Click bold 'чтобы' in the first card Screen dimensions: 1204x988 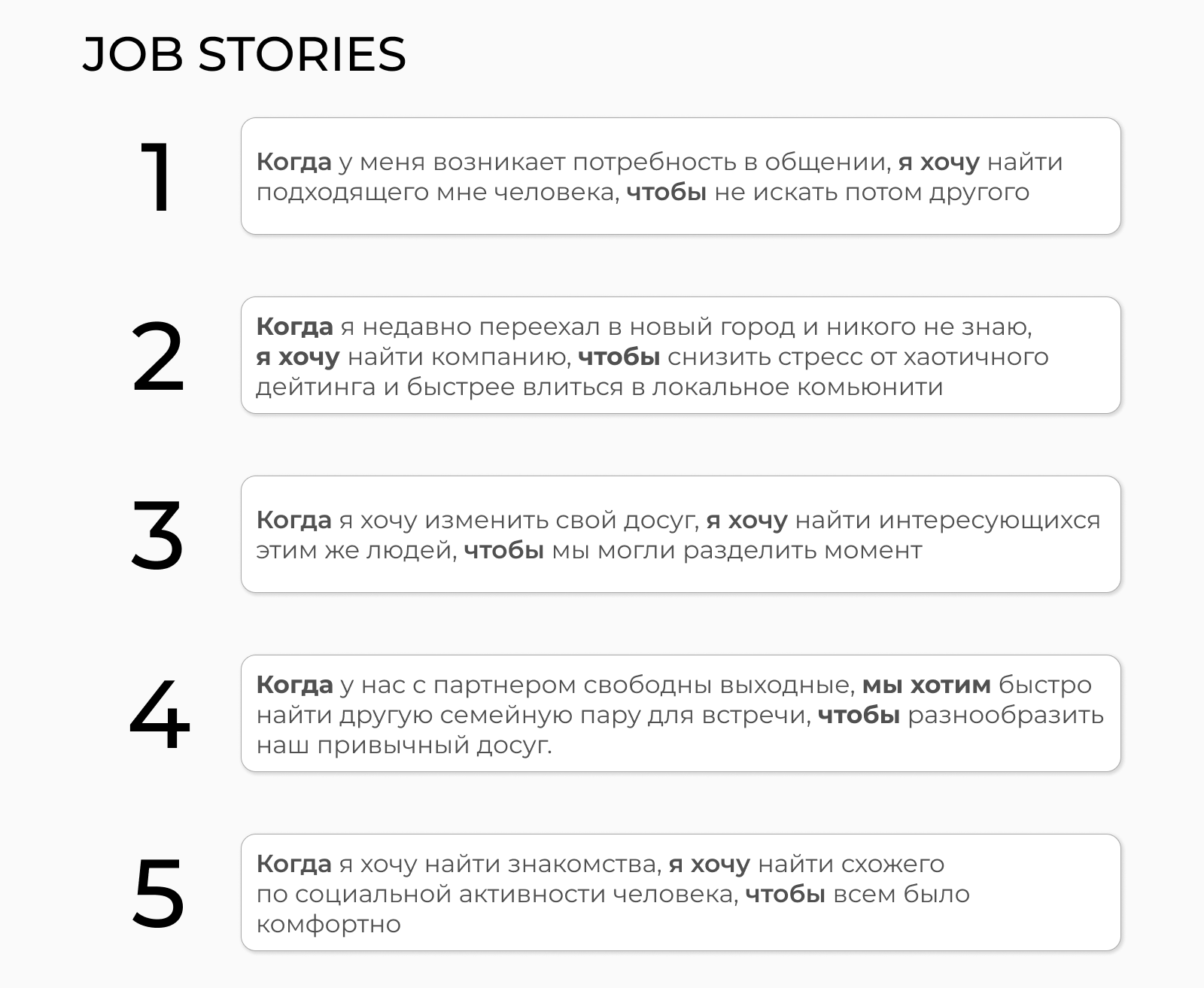pos(667,193)
